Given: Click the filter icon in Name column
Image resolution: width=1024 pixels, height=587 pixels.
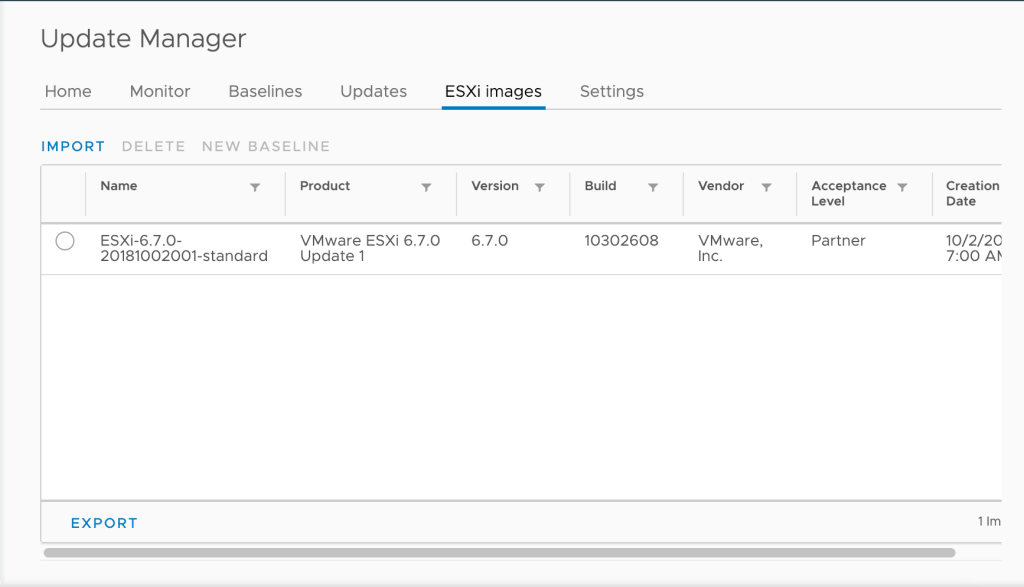Looking at the screenshot, I should [255, 187].
